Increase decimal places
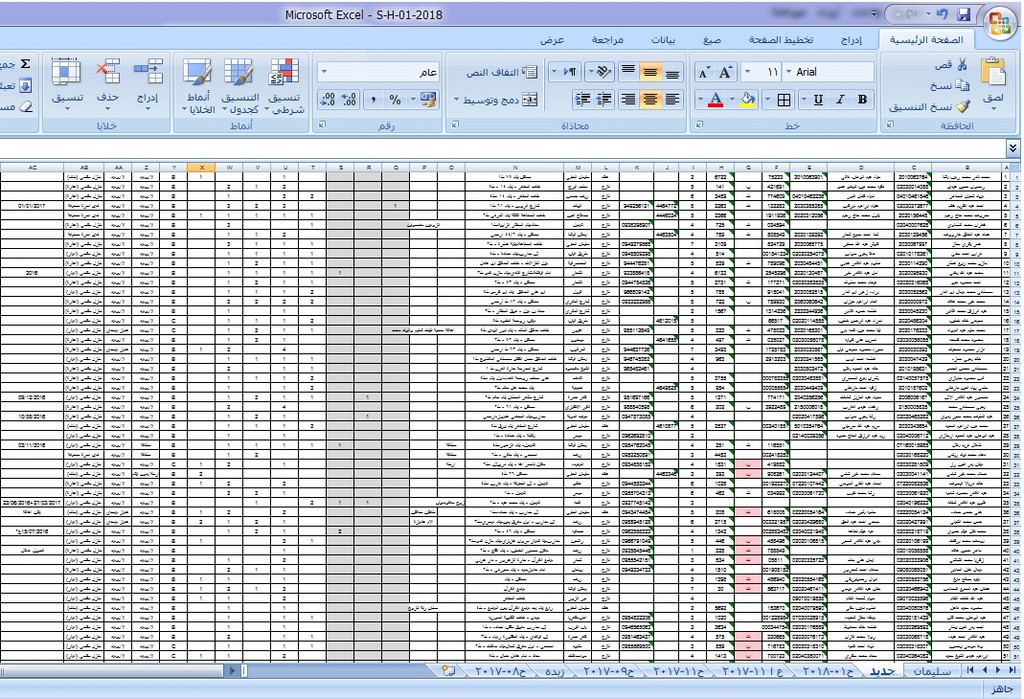 point(349,99)
